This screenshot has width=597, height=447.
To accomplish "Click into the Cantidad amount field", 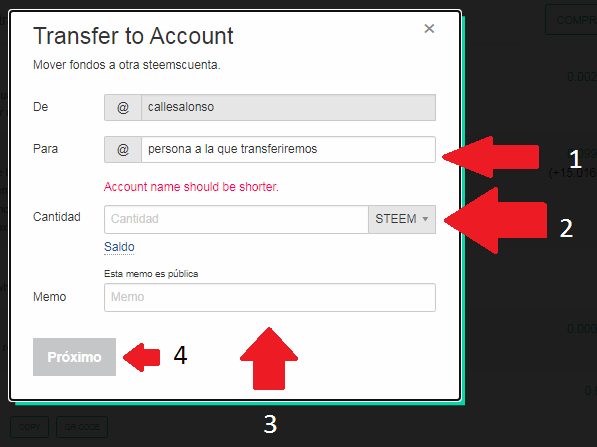I will (x=236, y=219).
